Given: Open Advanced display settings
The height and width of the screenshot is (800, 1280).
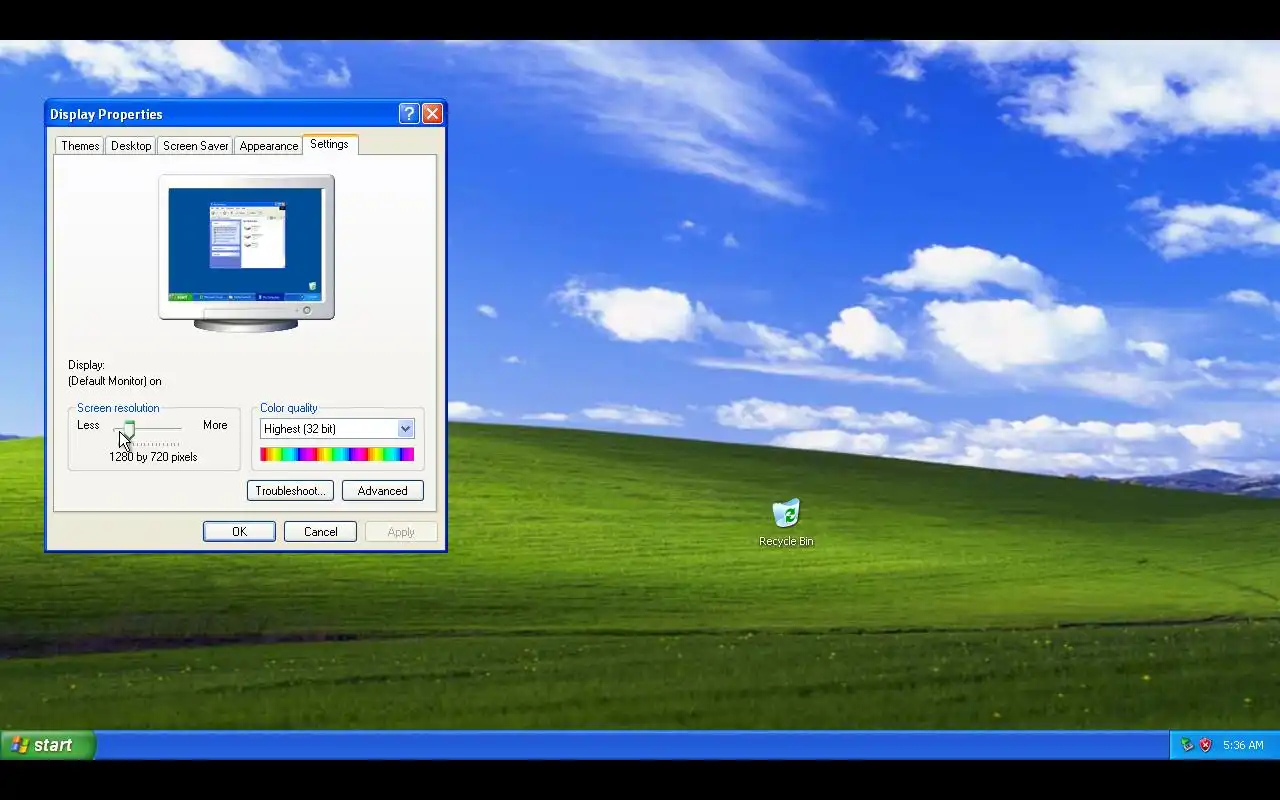Looking at the screenshot, I should (383, 491).
